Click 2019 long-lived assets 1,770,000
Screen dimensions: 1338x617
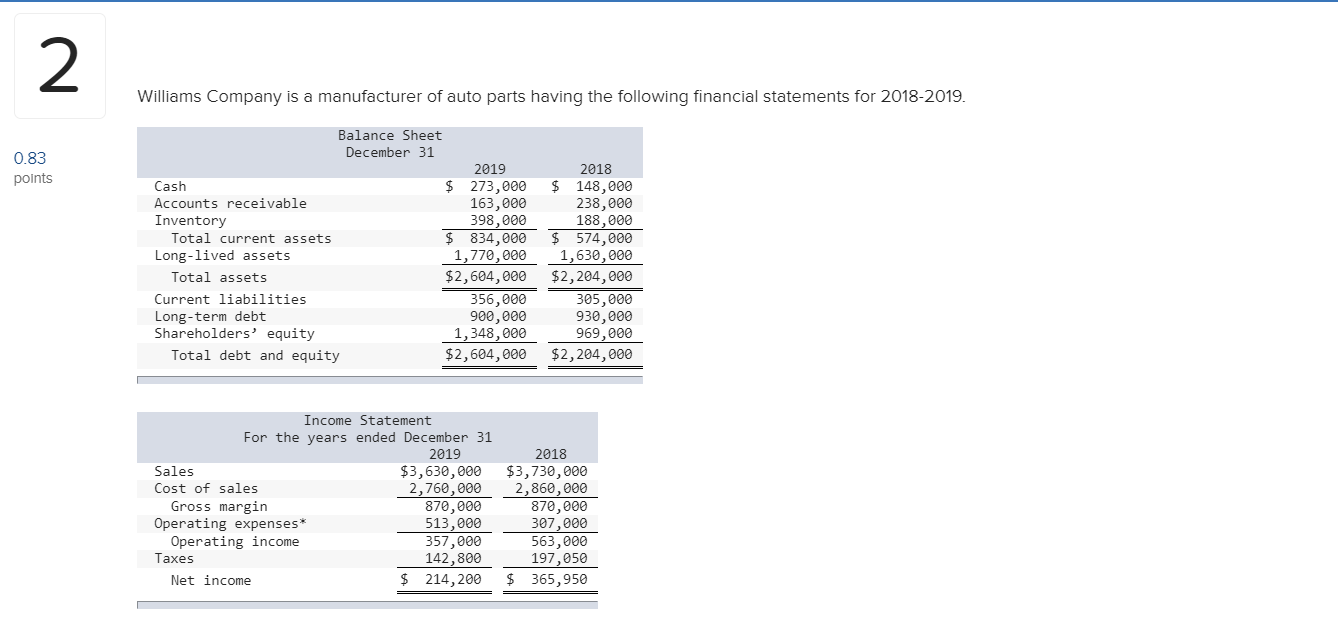490,255
